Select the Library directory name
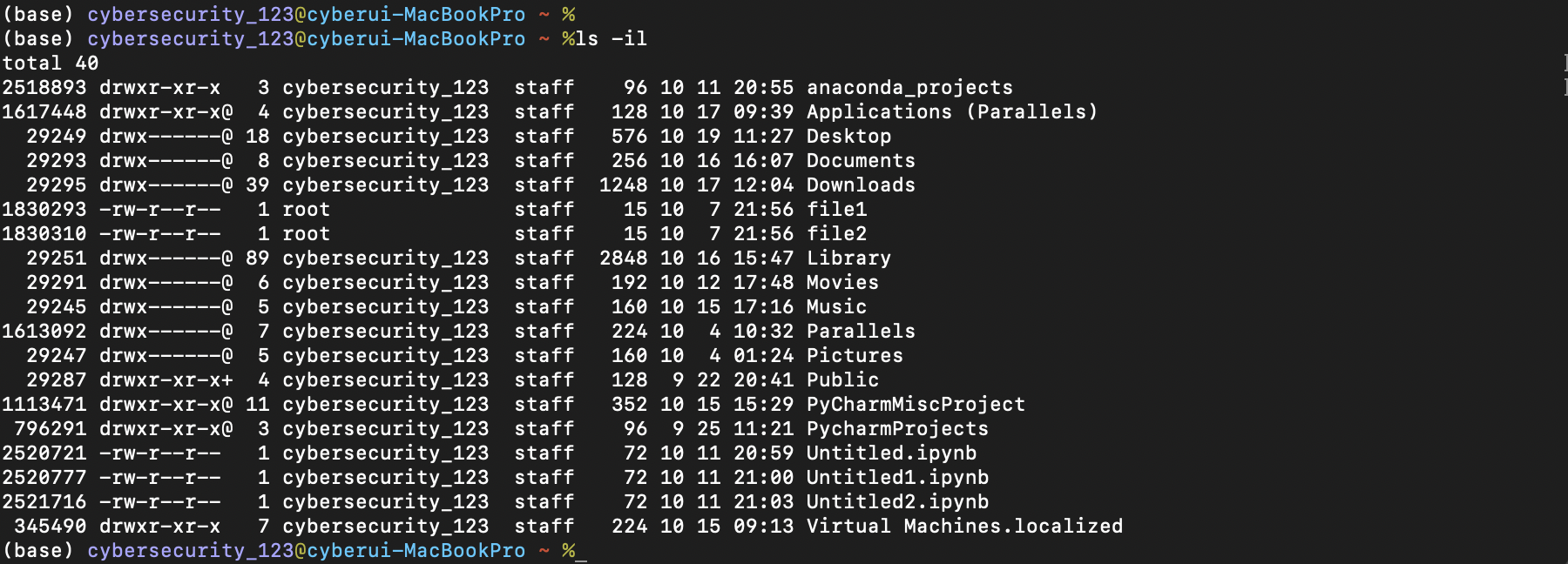 click(848, 258)
